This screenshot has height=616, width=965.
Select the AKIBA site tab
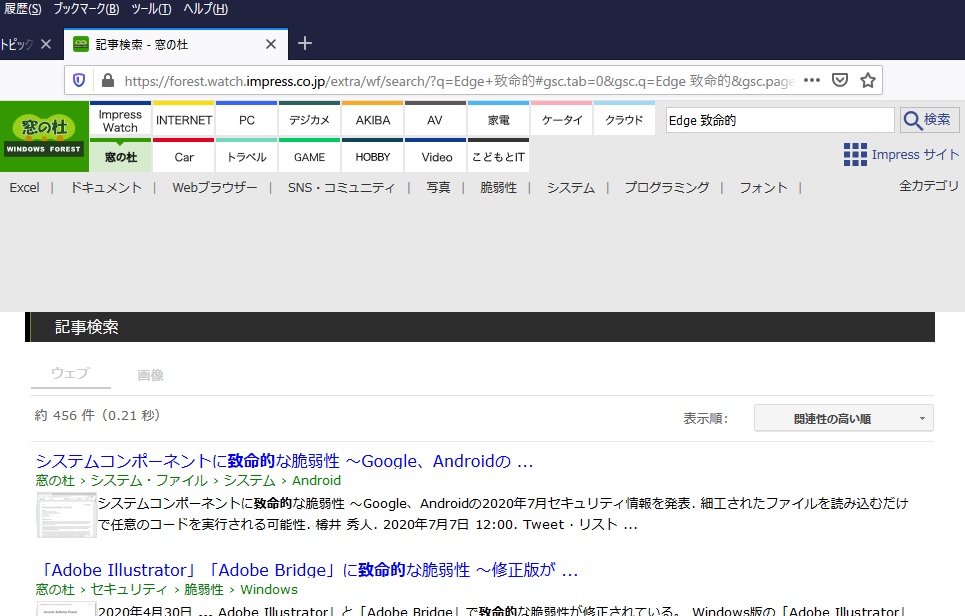point(373,120)
